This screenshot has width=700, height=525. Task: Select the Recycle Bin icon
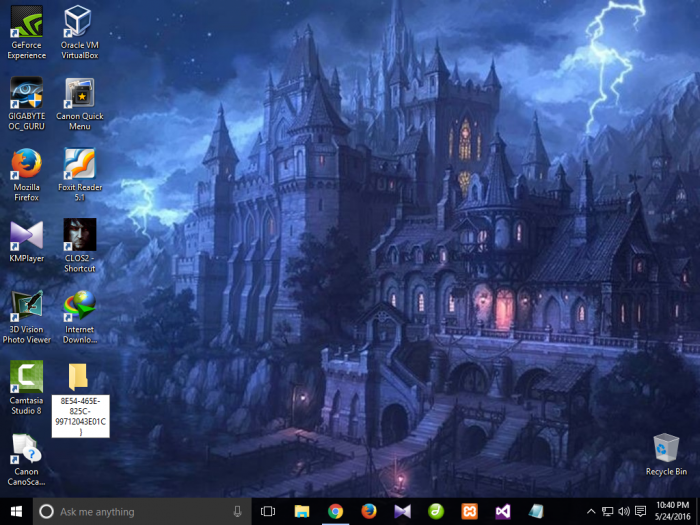pyautogui.click(x=666, y=454)
